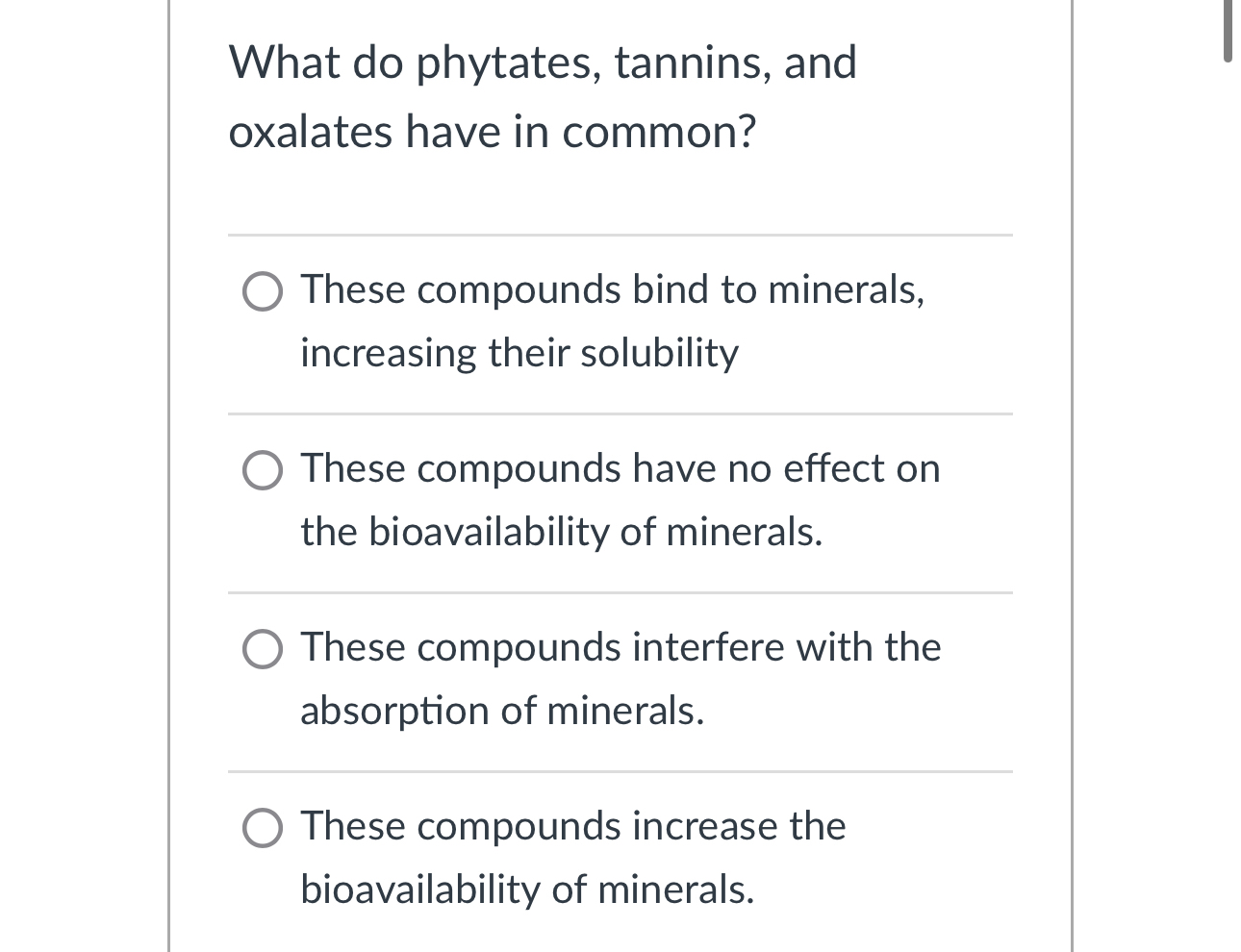
Task: Click the last answer's second line of text
Action: click(x=529, y=889)
